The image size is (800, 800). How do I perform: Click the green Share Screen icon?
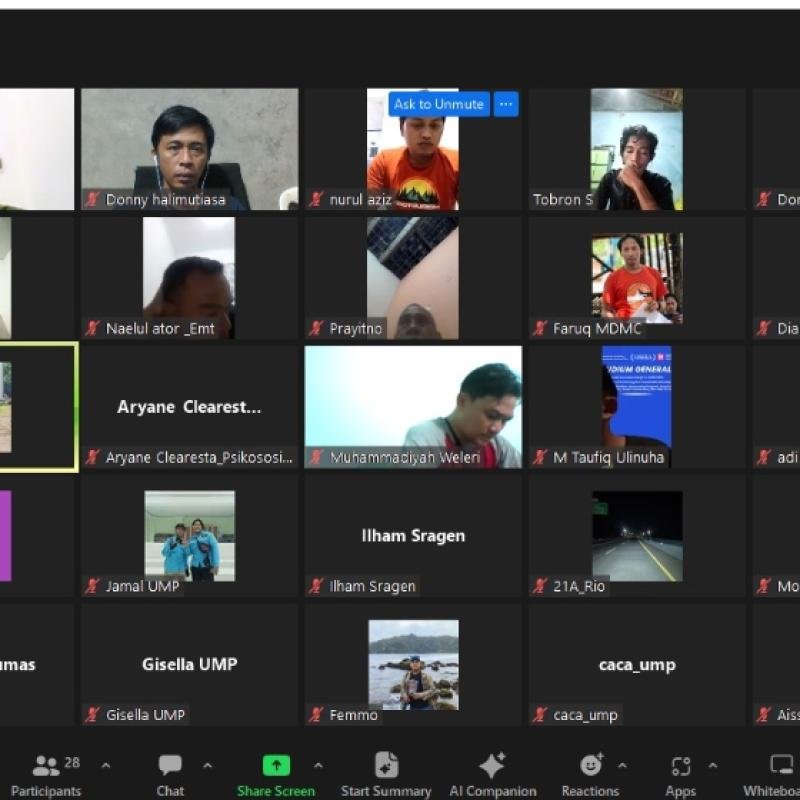pyautogui.click(x=276, y=766)
